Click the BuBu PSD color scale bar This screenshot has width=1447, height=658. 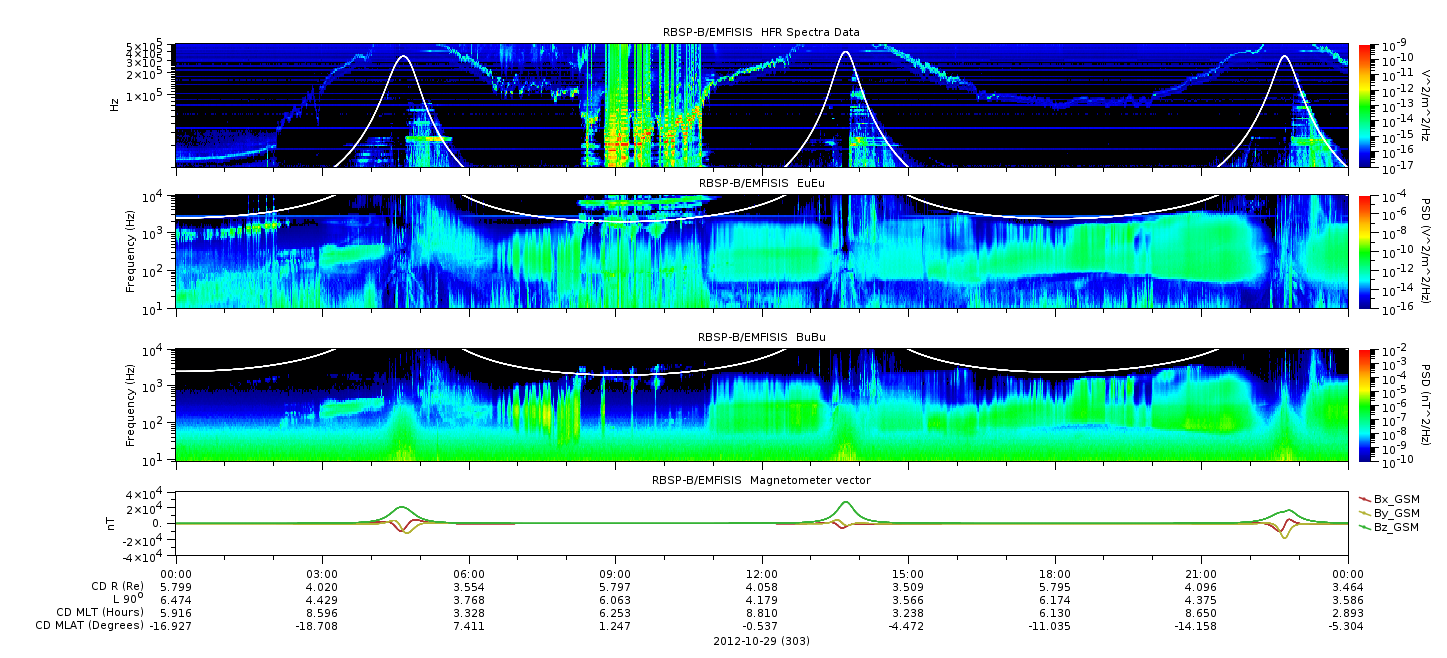(x=1366, y=405)
